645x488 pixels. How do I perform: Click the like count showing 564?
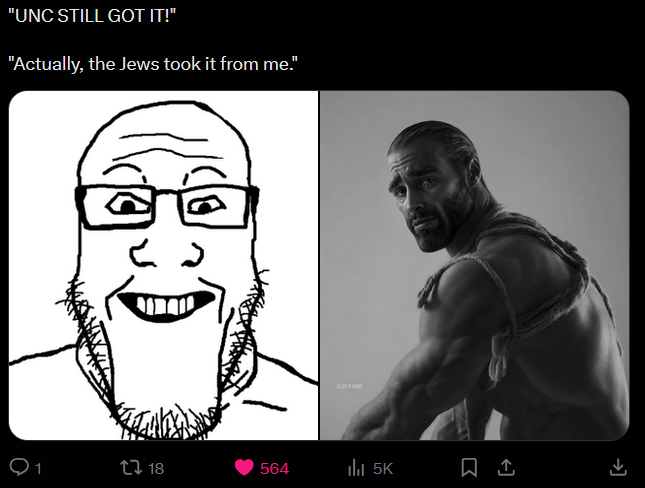[274, 468]
